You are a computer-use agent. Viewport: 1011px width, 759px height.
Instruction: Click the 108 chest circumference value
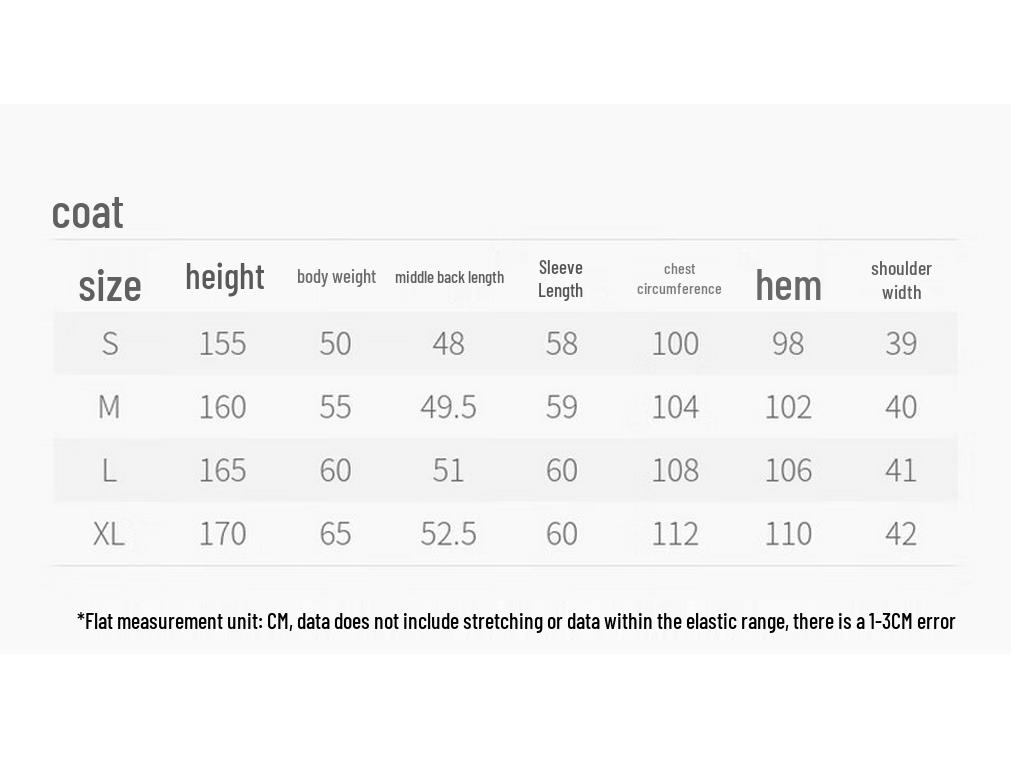675,470
